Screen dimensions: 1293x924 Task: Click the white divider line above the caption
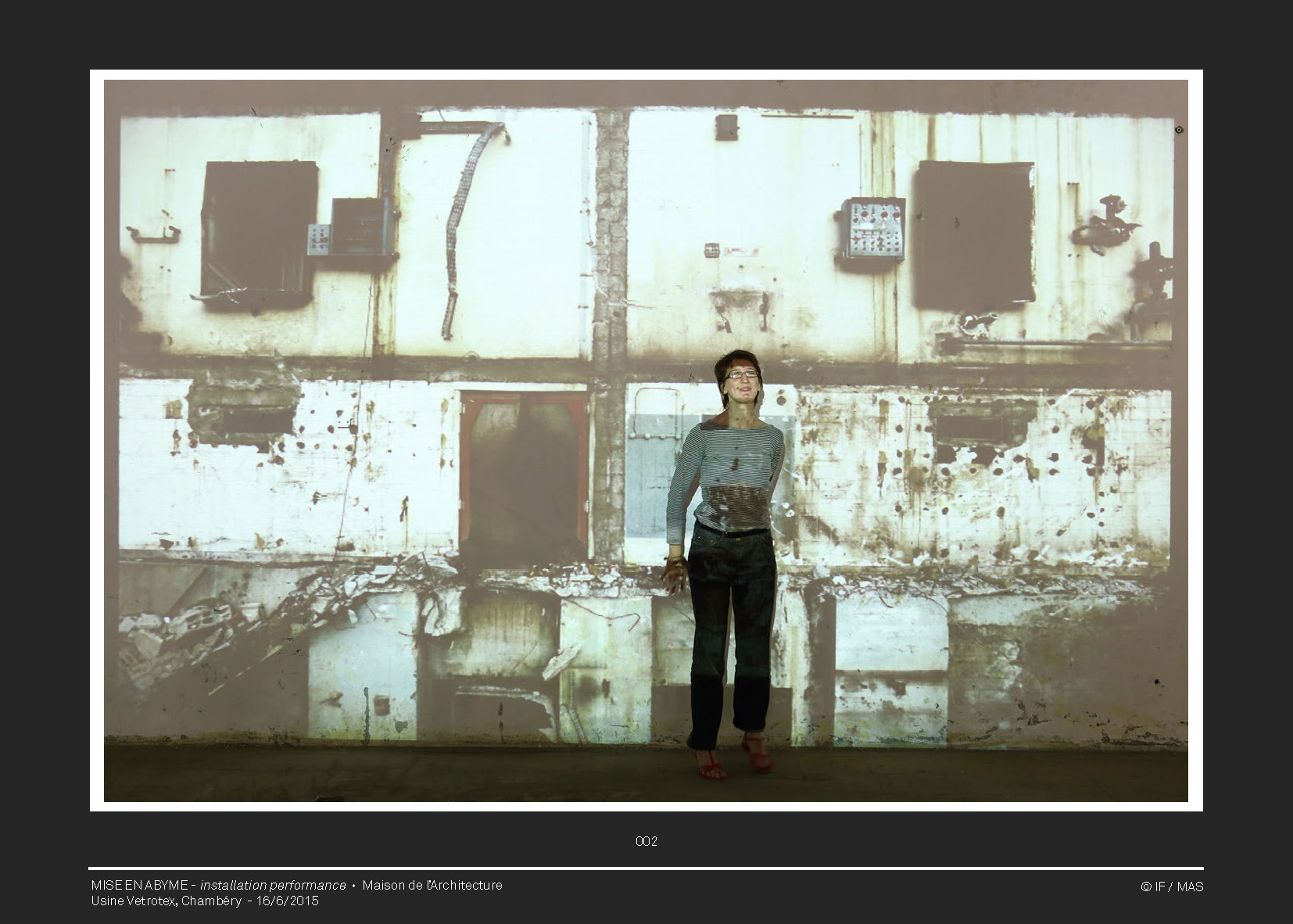click(646, 868)
